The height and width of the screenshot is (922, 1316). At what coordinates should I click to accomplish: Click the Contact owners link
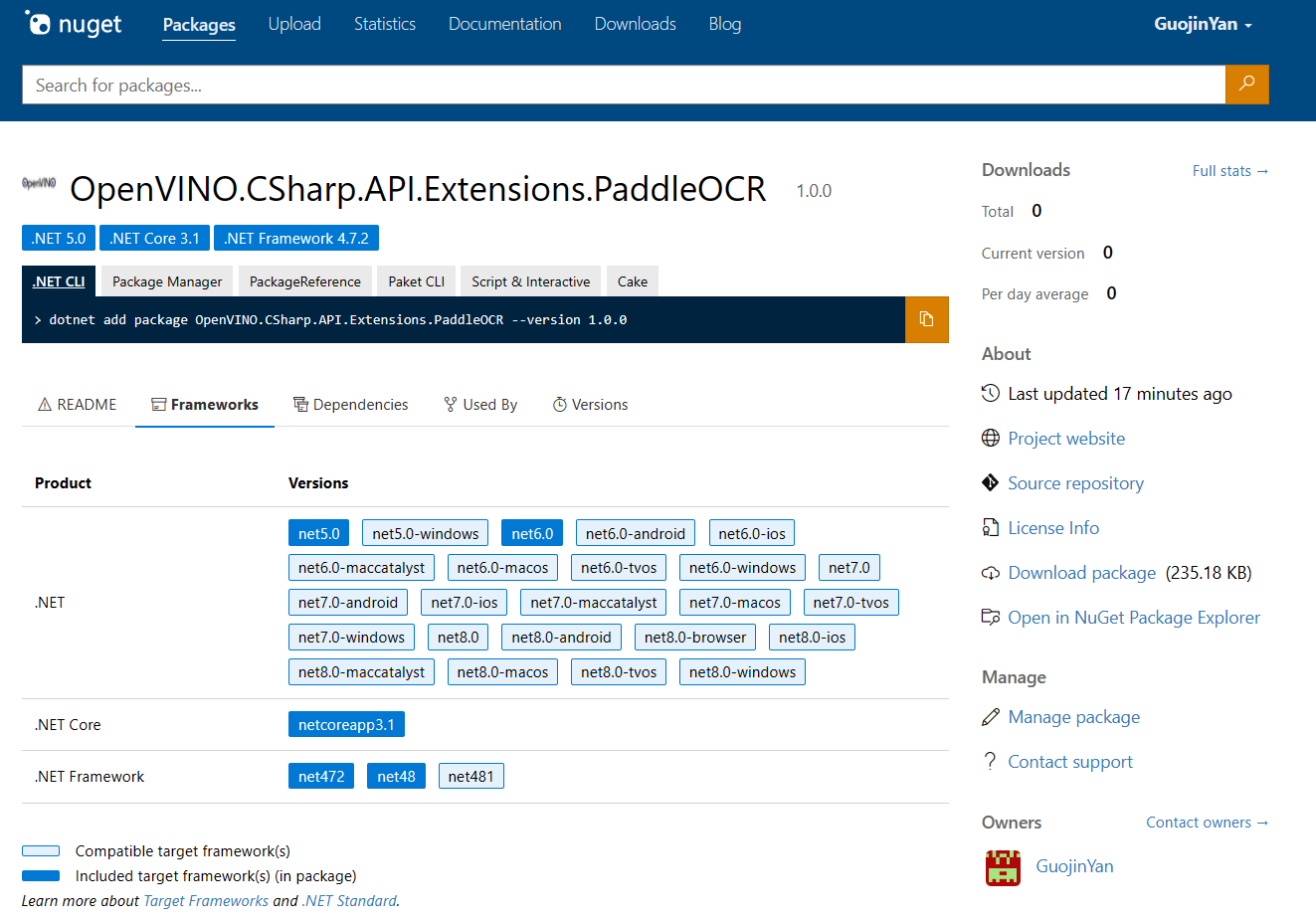click(1207, 823)
